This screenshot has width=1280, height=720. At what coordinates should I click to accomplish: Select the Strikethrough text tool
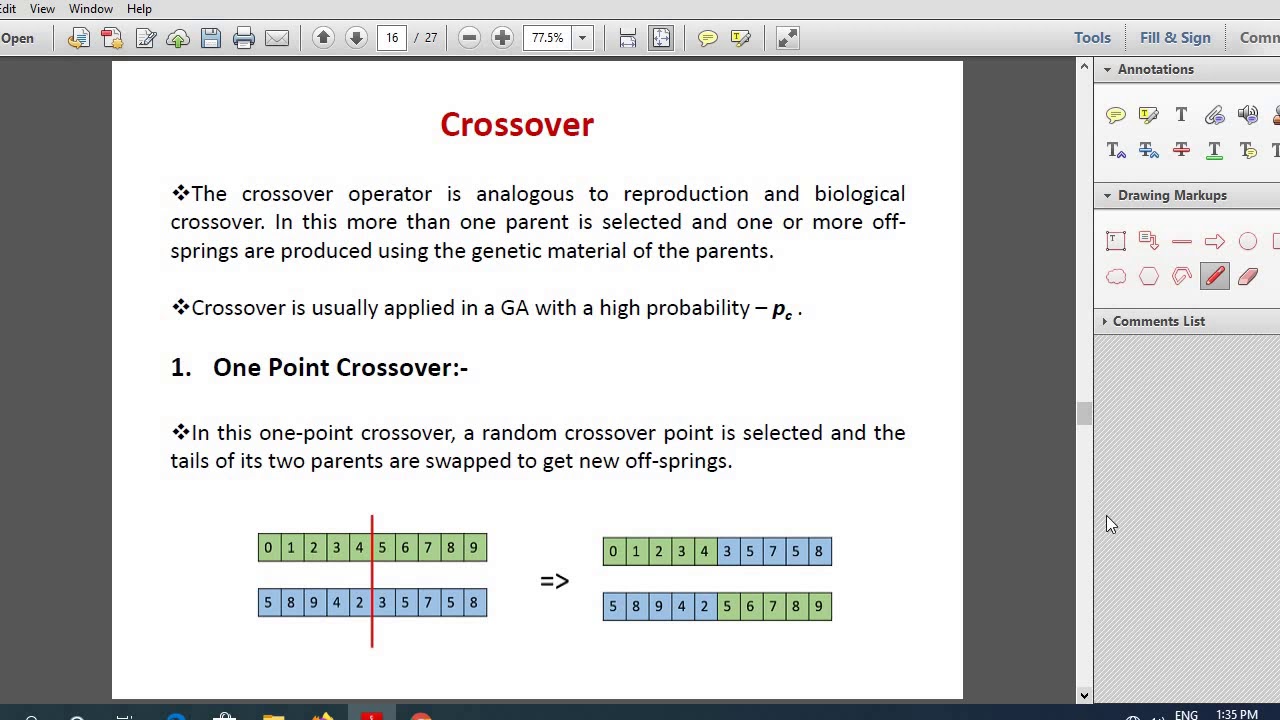(x=1182, y=150)
